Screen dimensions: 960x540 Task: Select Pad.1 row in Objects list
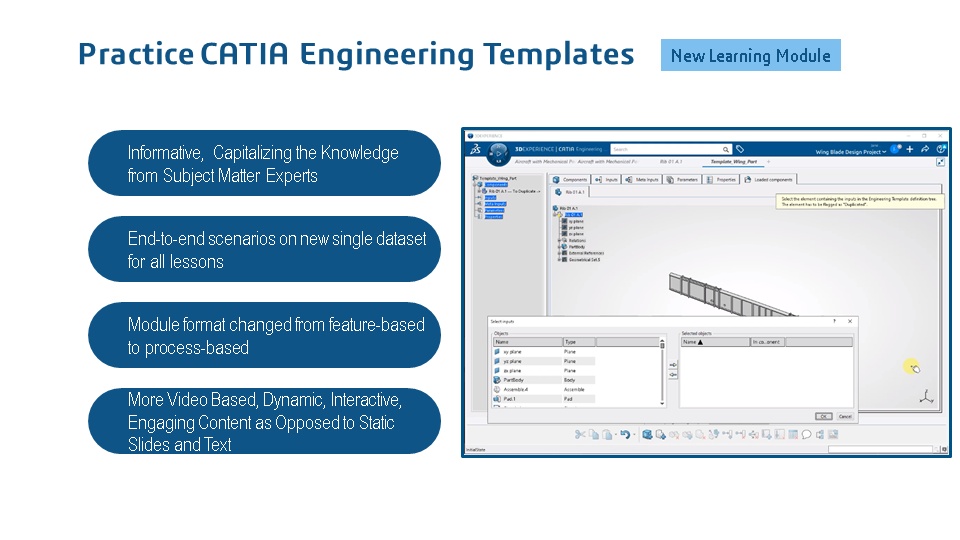click(544, 399)
